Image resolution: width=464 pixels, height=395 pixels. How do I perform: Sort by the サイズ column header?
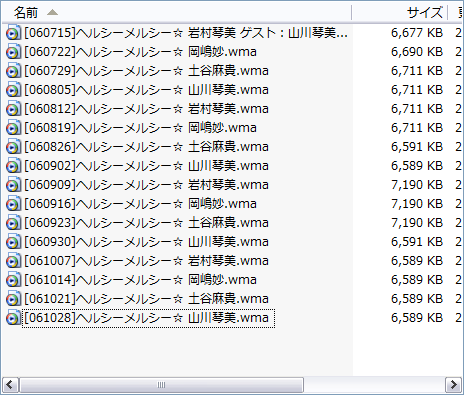(400, 13)
